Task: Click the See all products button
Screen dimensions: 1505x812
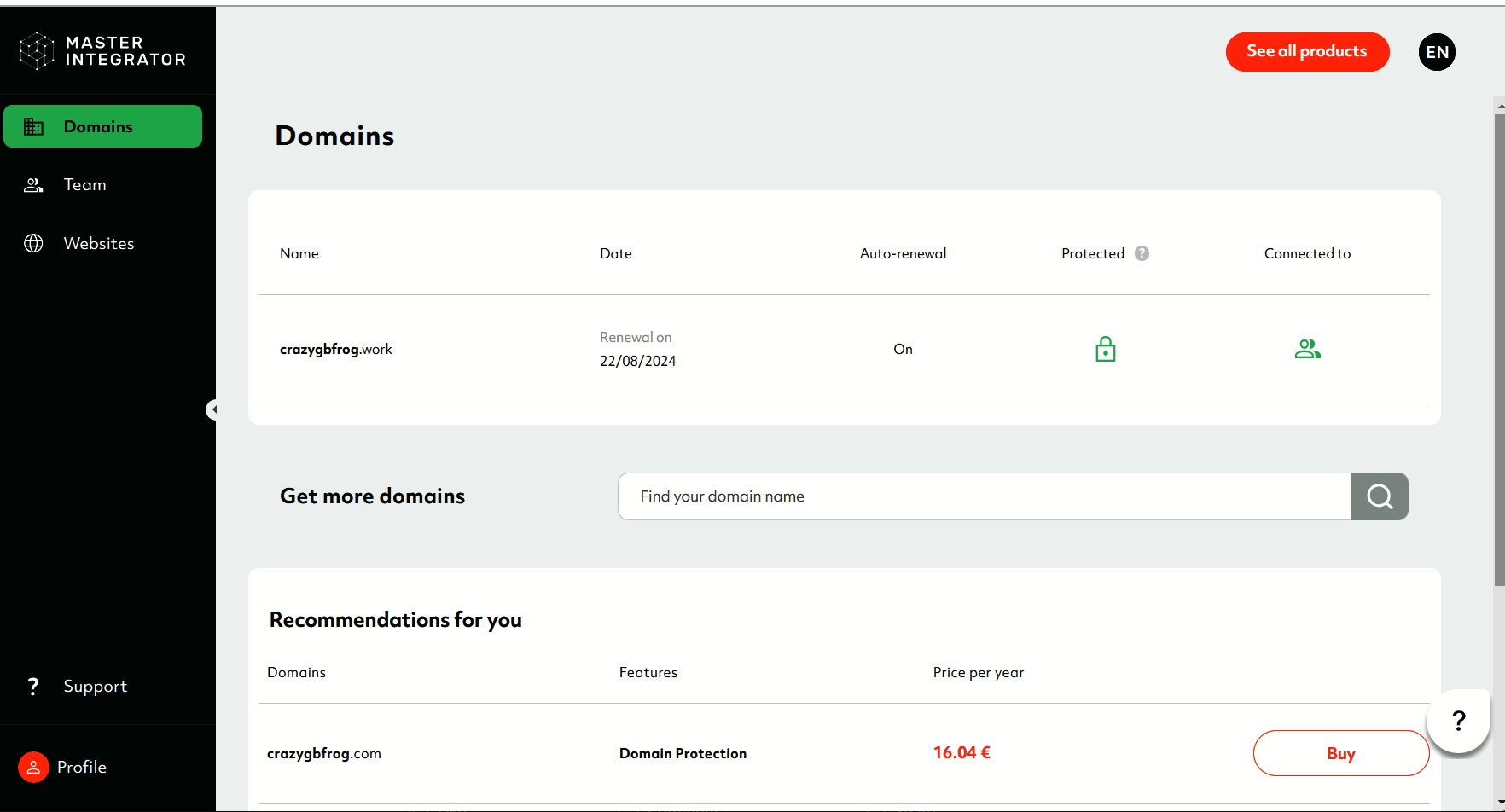Action: [1307, 51]
